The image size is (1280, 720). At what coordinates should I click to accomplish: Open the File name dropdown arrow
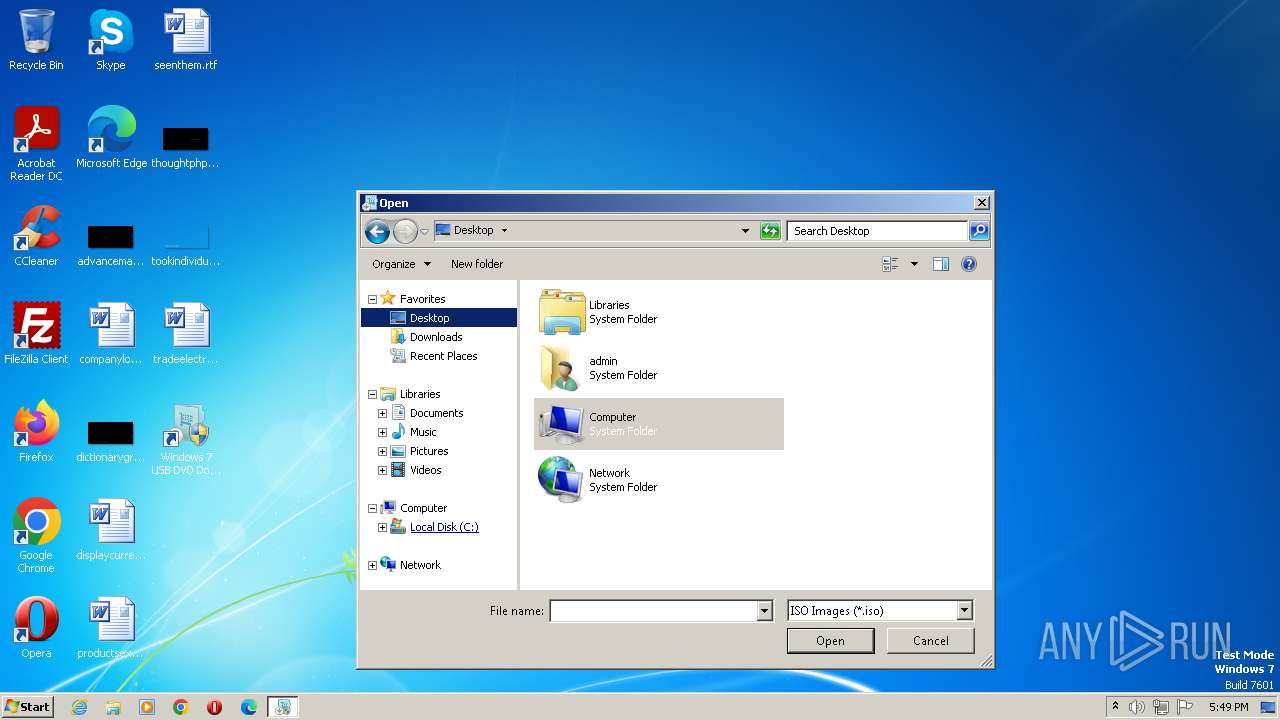[765, 611]
